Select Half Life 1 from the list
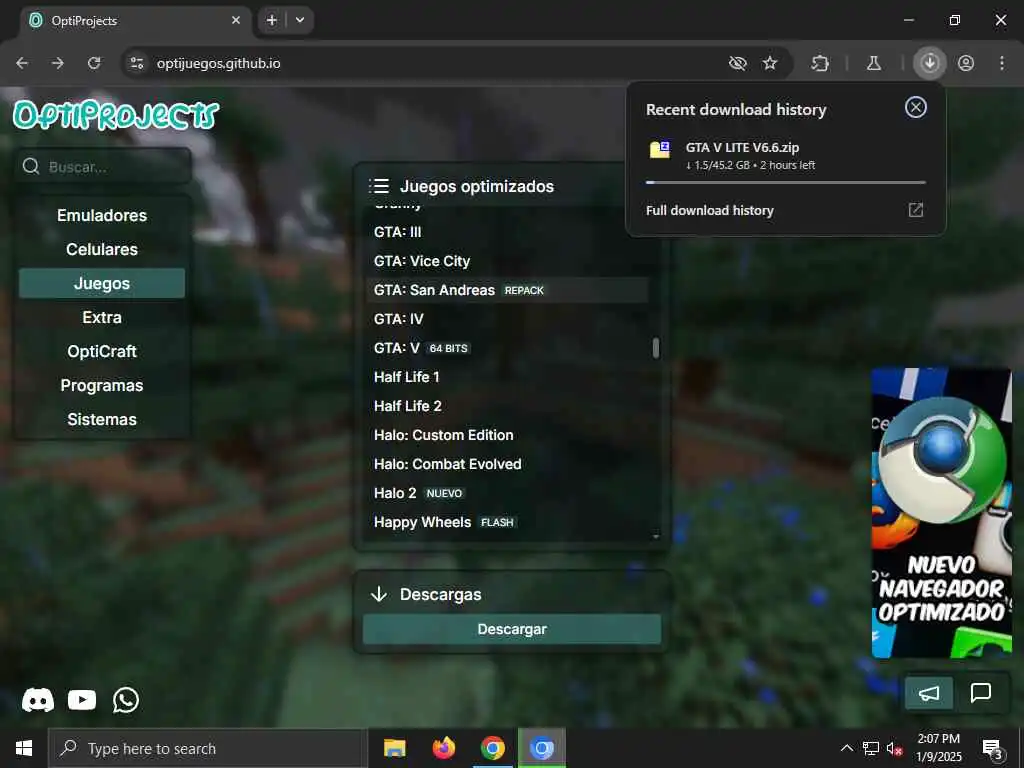This screenshot has height=768, width=1024. click(x=507, y=377)
